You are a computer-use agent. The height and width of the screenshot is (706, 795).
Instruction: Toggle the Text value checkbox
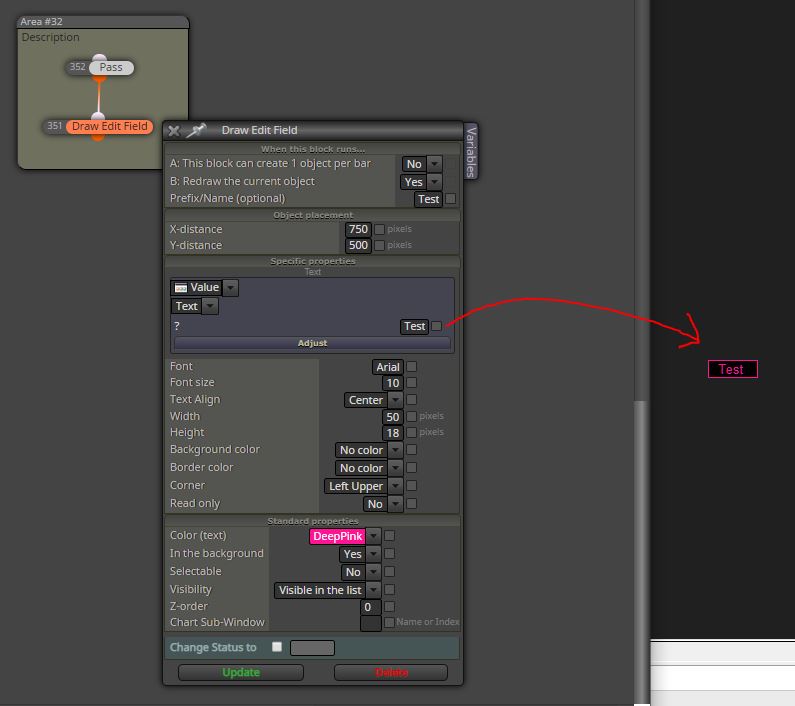[x=436, y=326]
